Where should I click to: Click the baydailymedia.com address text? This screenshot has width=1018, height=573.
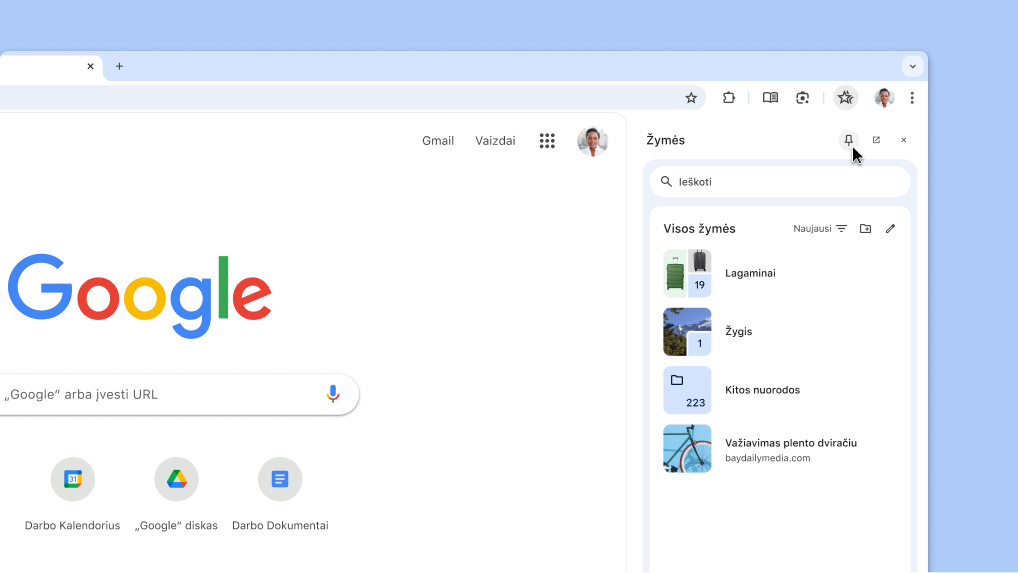tap(767, 458)
